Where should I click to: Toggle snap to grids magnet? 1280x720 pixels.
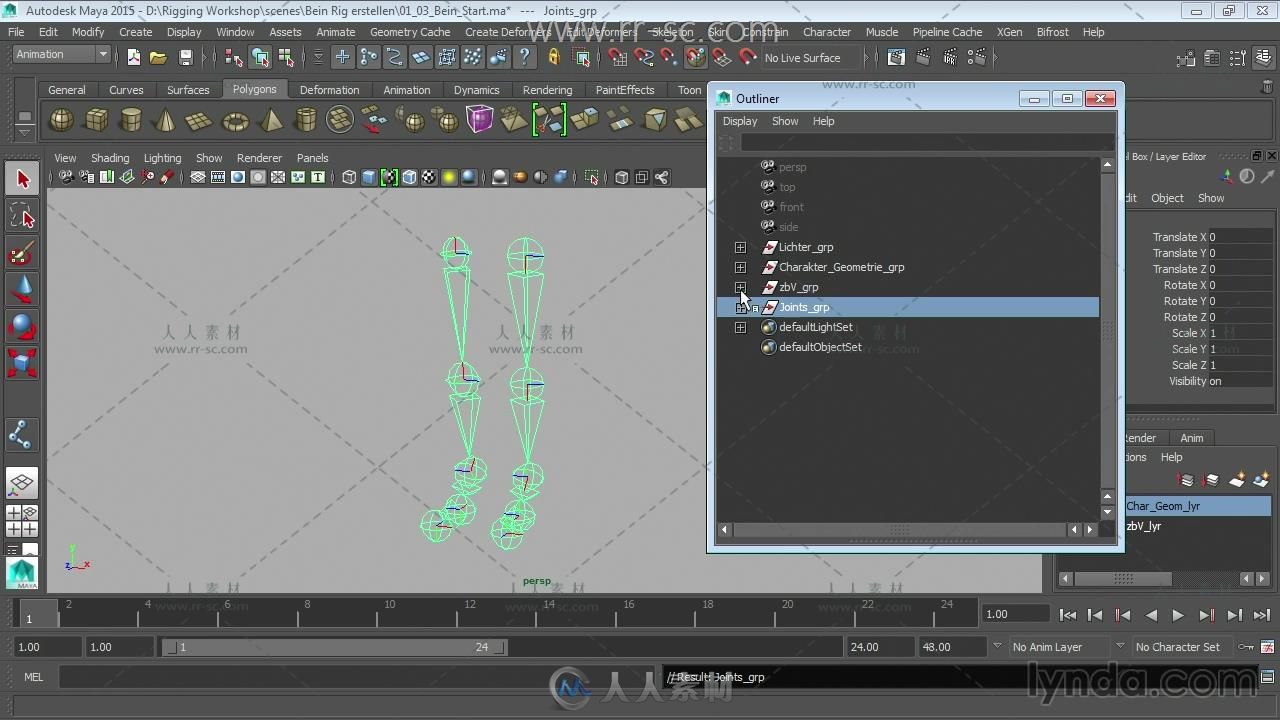pyautogui.click(x=618, y=57)
